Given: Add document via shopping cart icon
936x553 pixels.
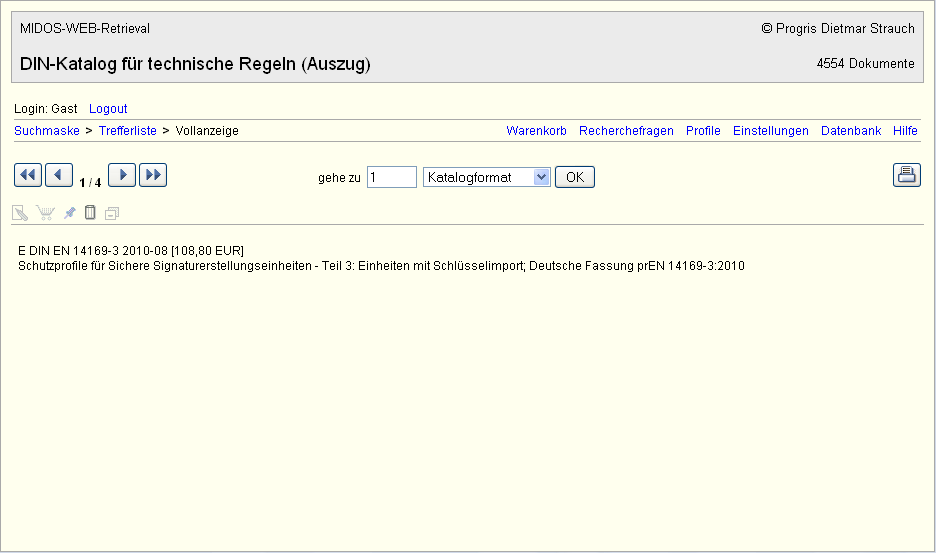Looking at the screenshot, I should pyautogui.click(x=45, y=213).
